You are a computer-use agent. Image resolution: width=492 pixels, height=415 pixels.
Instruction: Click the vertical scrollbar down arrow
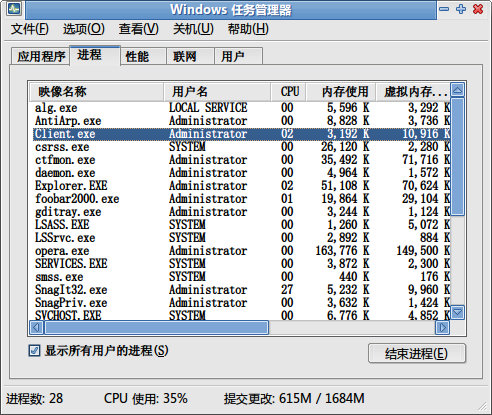(x=457, y=313)
